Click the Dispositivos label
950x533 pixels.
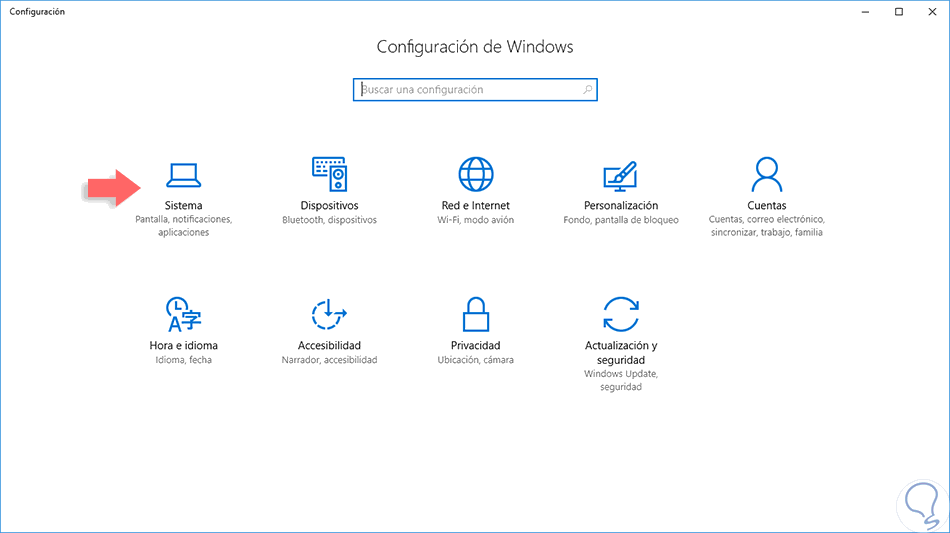(x=330, y=205)
